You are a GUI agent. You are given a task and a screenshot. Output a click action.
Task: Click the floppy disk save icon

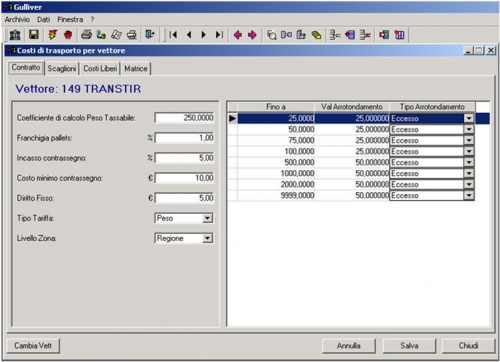point(34,35)
